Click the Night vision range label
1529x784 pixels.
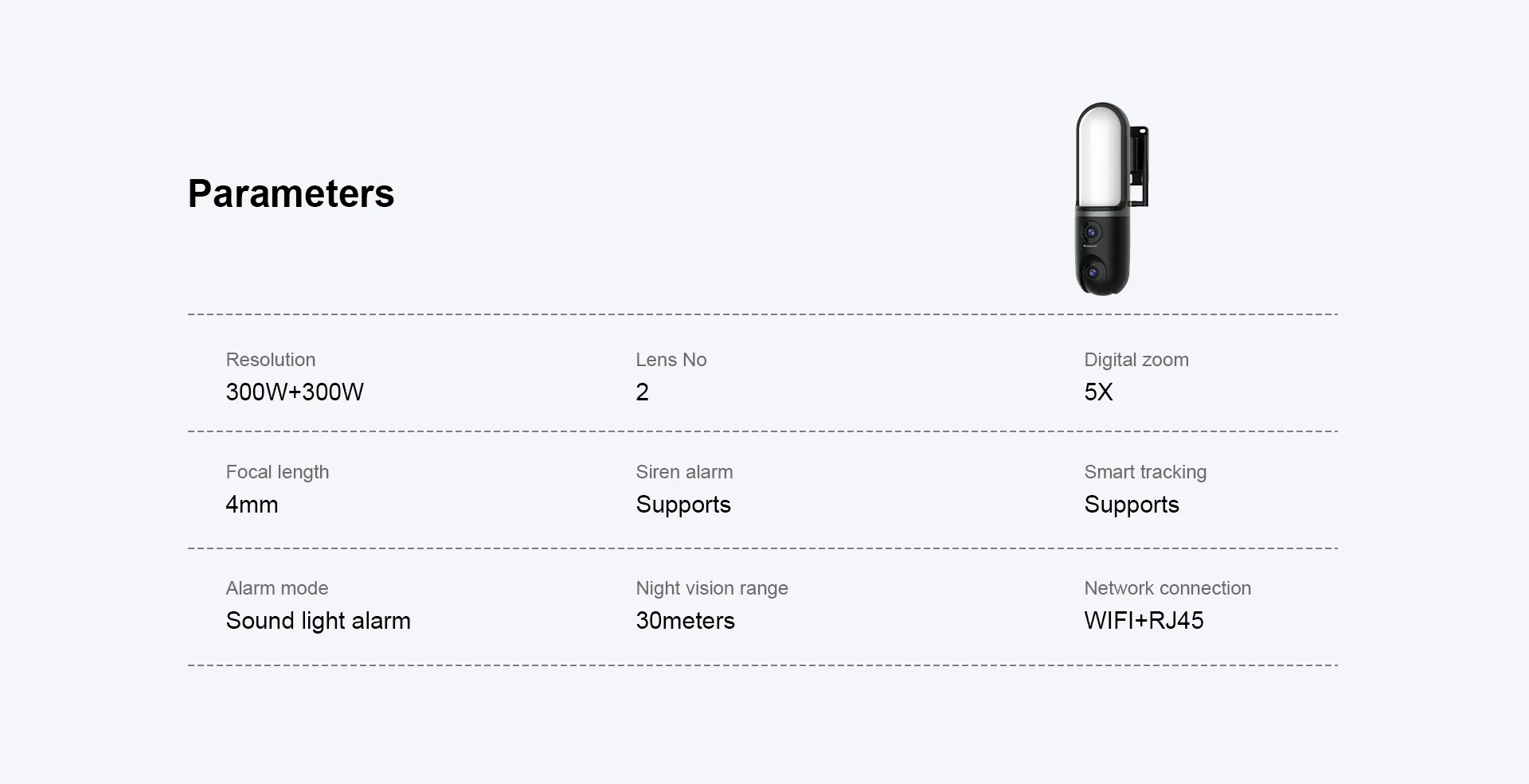tap(712, 588)
